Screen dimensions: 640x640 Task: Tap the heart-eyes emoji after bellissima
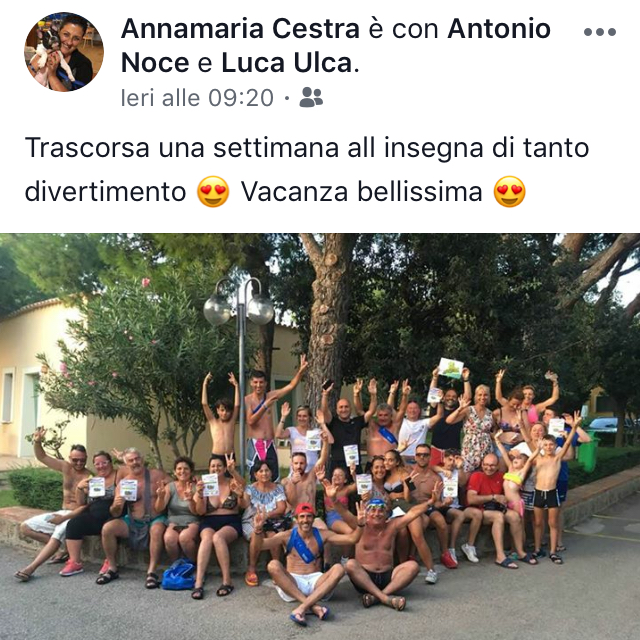(x=509, y=191)
